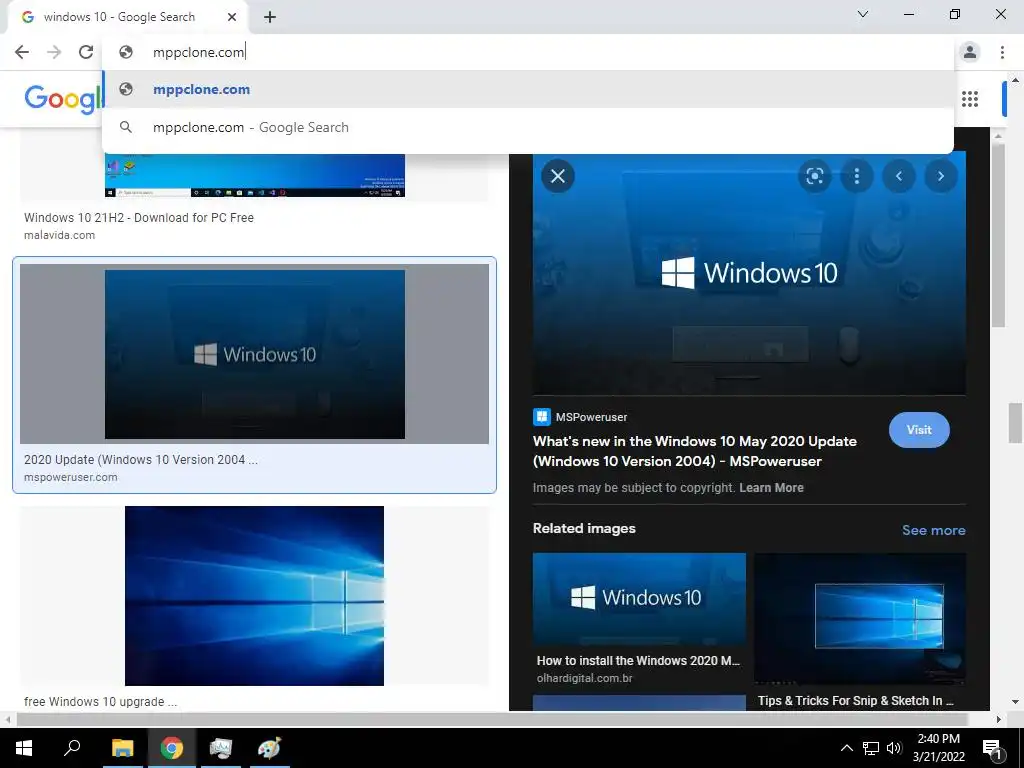Image resolution: width=1024 pixels, height=768 pixels.
Task: Click the horizontal scrollbar right arrow
Action: pos(999,720)
